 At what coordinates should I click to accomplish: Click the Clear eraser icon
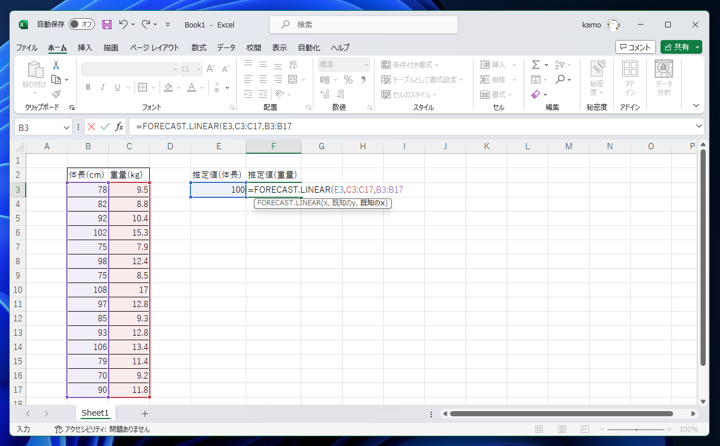click(536, 94)
